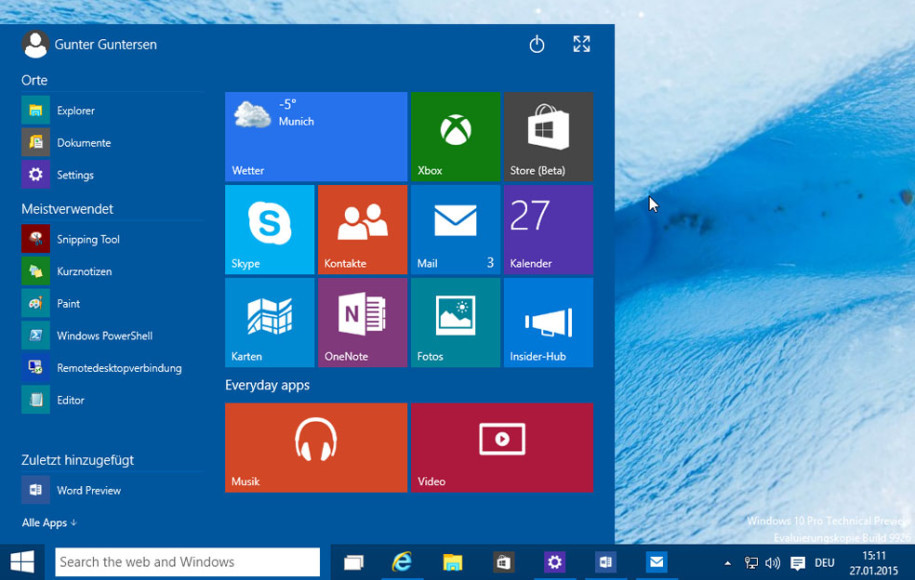The height and width of the screenshot is (580, 915).
Task: Open Task View in the taskbar
Action: (354, 562)
